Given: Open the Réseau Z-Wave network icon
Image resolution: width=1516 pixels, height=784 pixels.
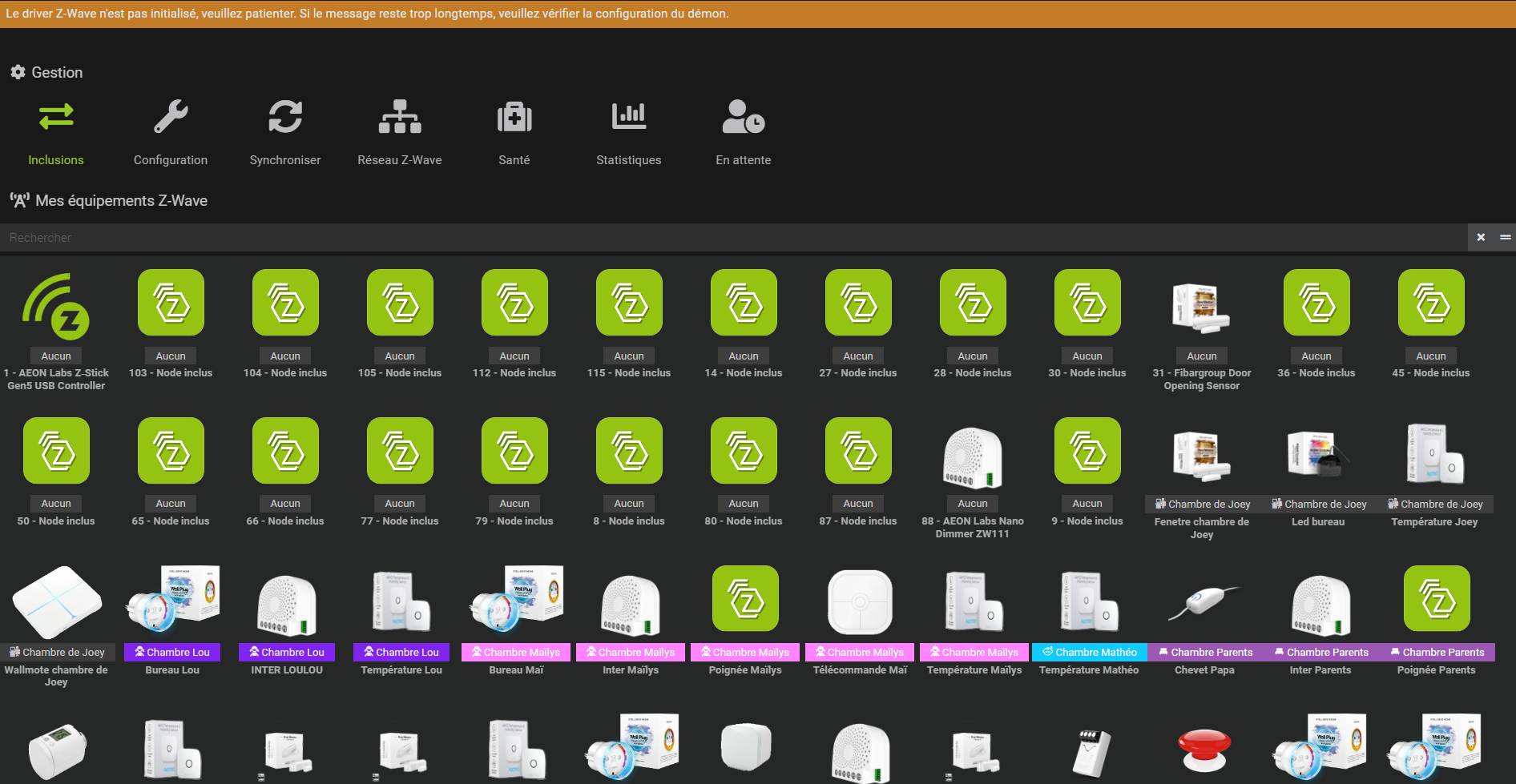Looking at the screenshot, I should pos(400,118).
